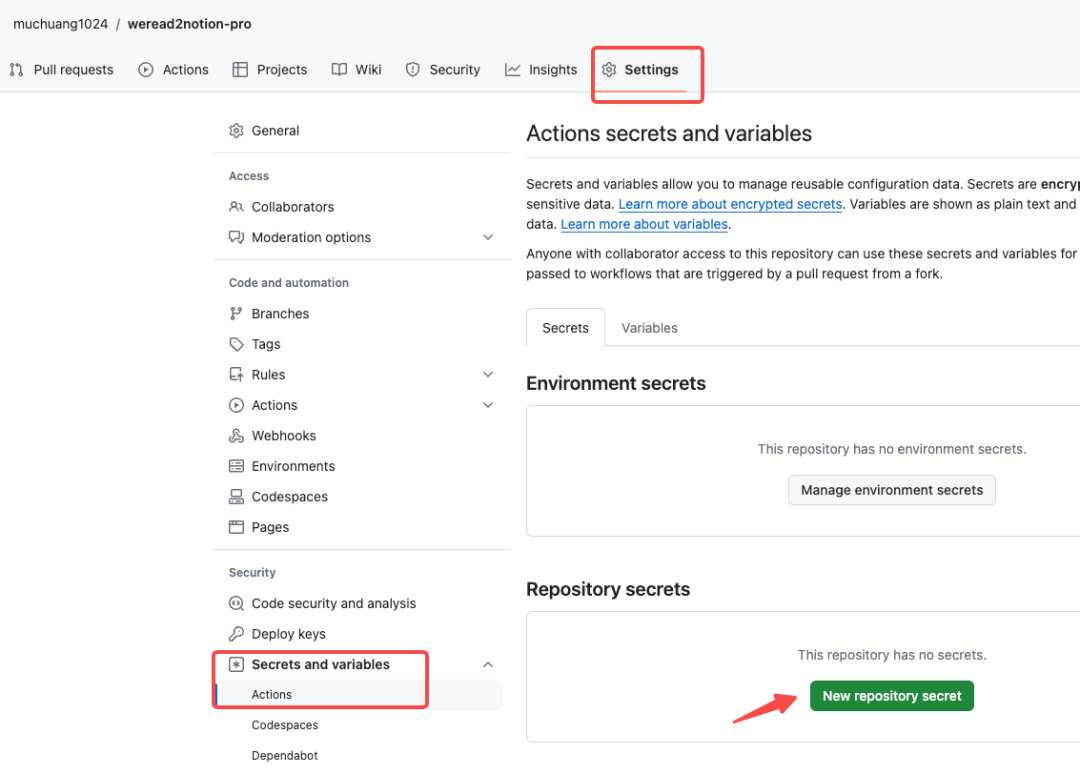
Task: Click the Security shield icon
Action: [413, 70]
